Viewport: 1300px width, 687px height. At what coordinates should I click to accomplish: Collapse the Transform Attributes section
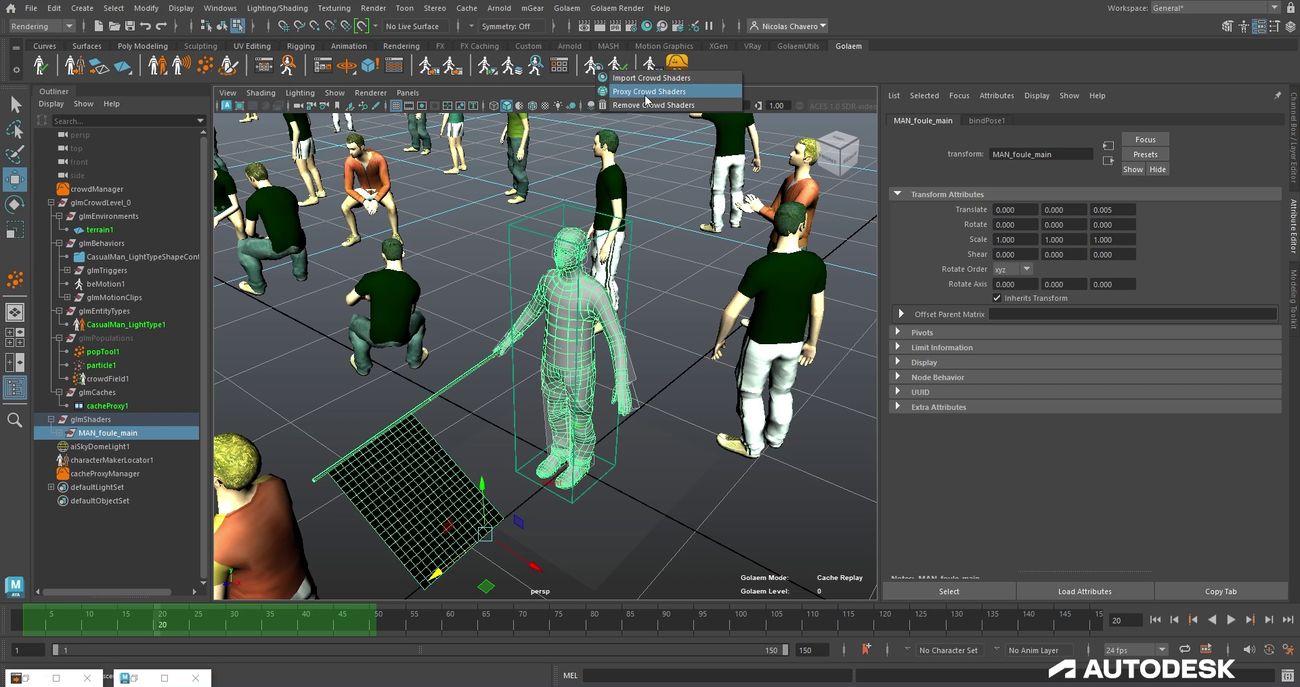pyautogui.click(x=897, y=194)
